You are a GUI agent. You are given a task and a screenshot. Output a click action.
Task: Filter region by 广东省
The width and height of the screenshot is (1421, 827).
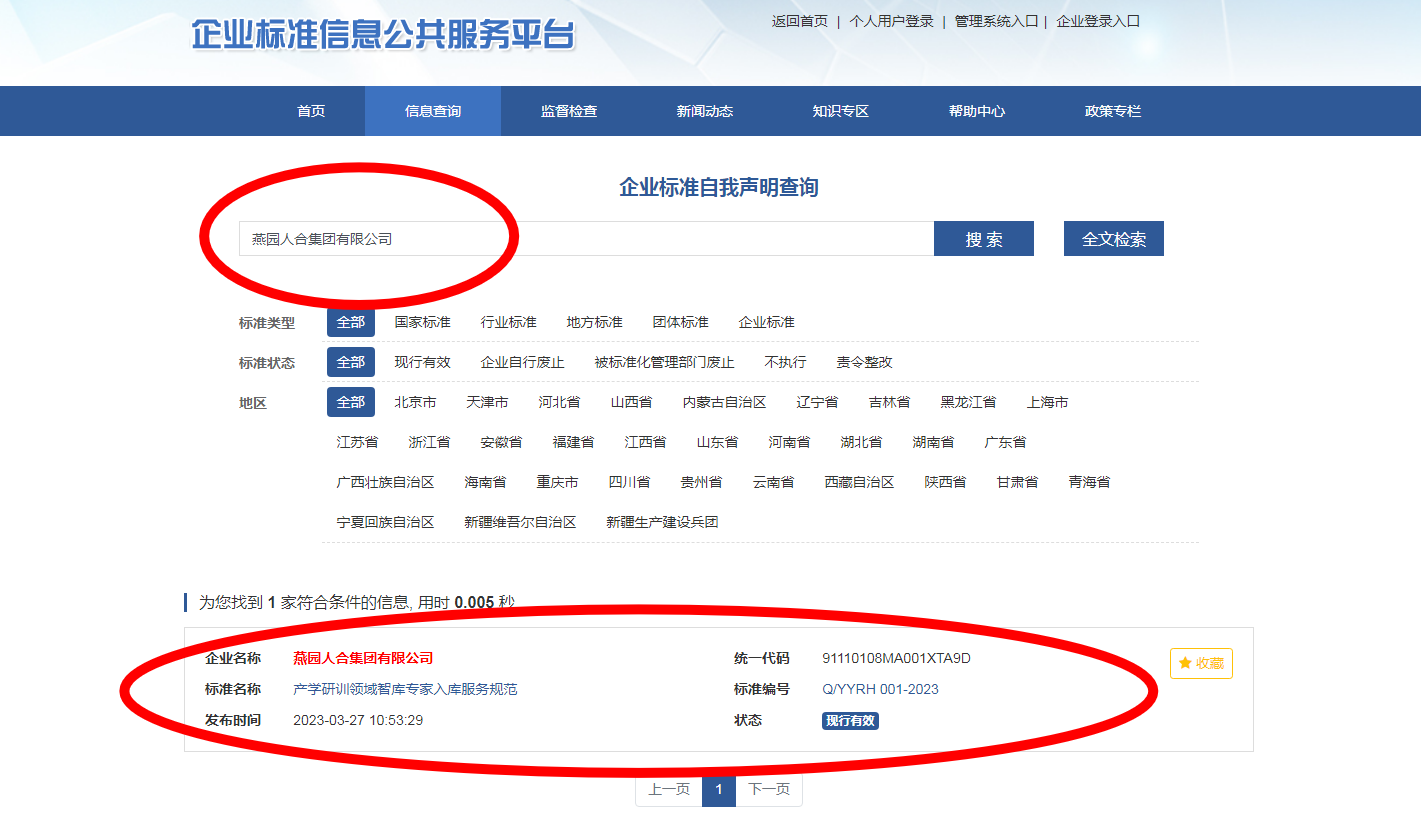[x=1006, y=442]
